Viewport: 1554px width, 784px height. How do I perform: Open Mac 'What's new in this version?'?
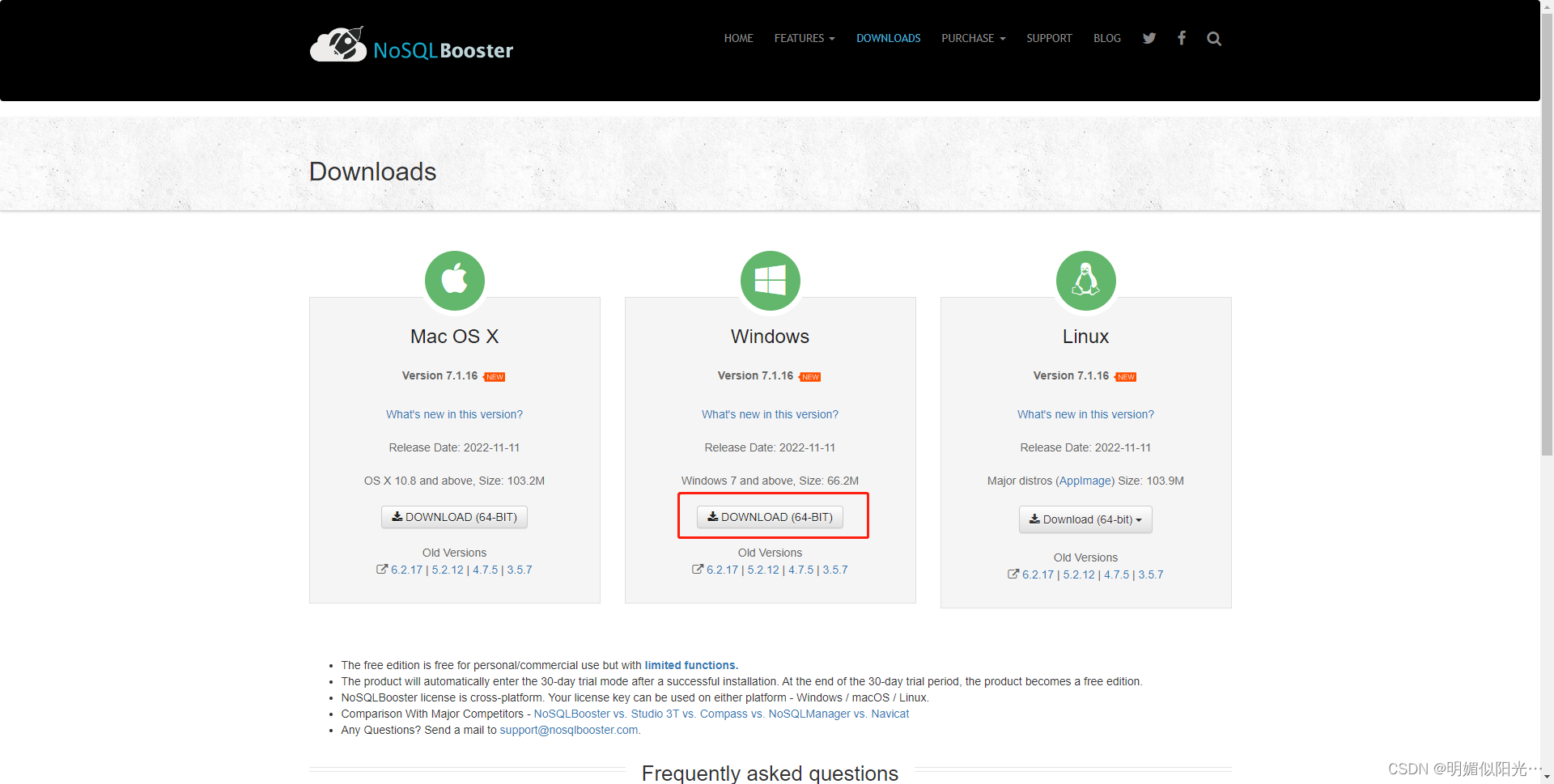point(455,414)
